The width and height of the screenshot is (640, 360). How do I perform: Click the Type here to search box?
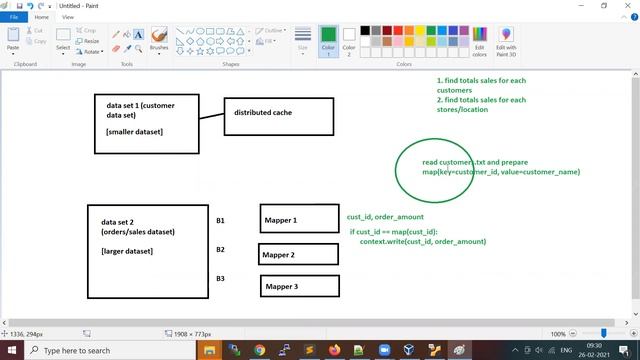coord(110,350)
